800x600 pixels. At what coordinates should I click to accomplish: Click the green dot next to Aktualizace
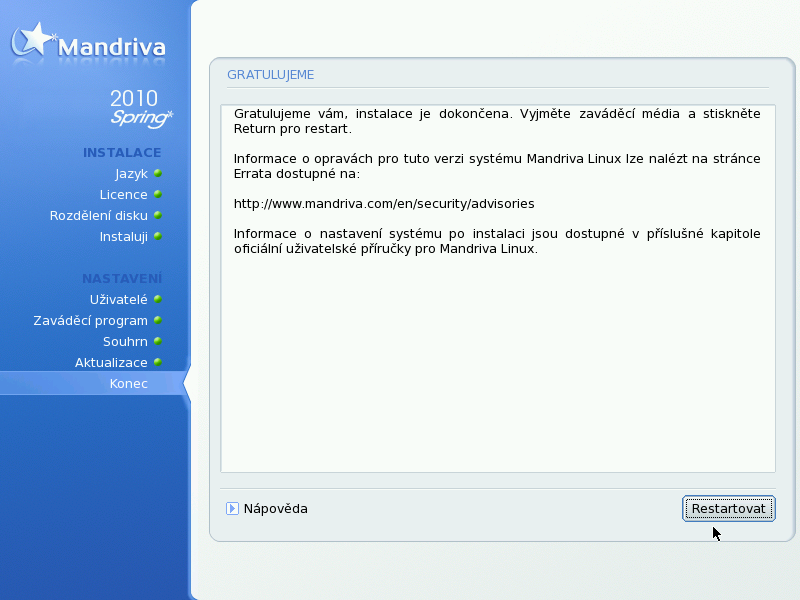158,362
